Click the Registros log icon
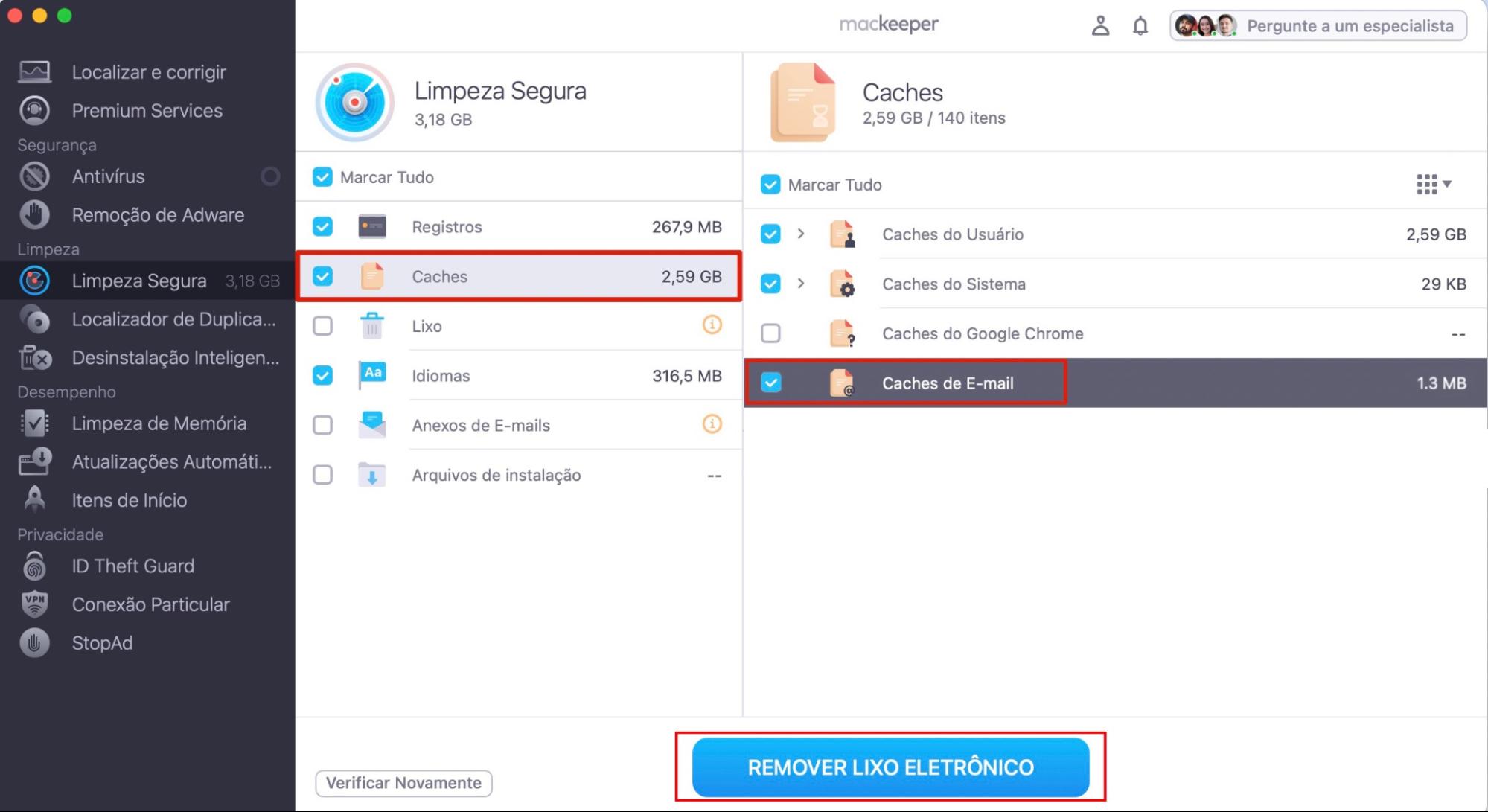Image resolution: width=1488 pixels, height=812 pixels. click(x=371, y=226)
